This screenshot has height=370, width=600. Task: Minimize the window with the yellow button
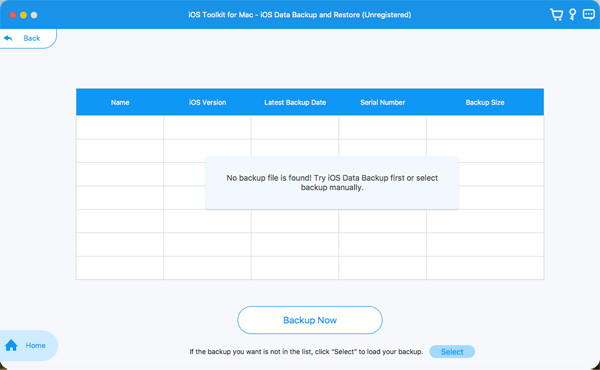(23, 15)
